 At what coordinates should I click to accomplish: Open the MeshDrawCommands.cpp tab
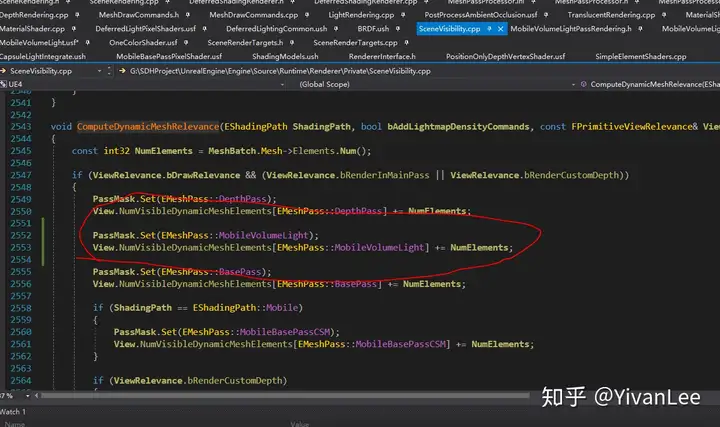click(x=253, y=15)
